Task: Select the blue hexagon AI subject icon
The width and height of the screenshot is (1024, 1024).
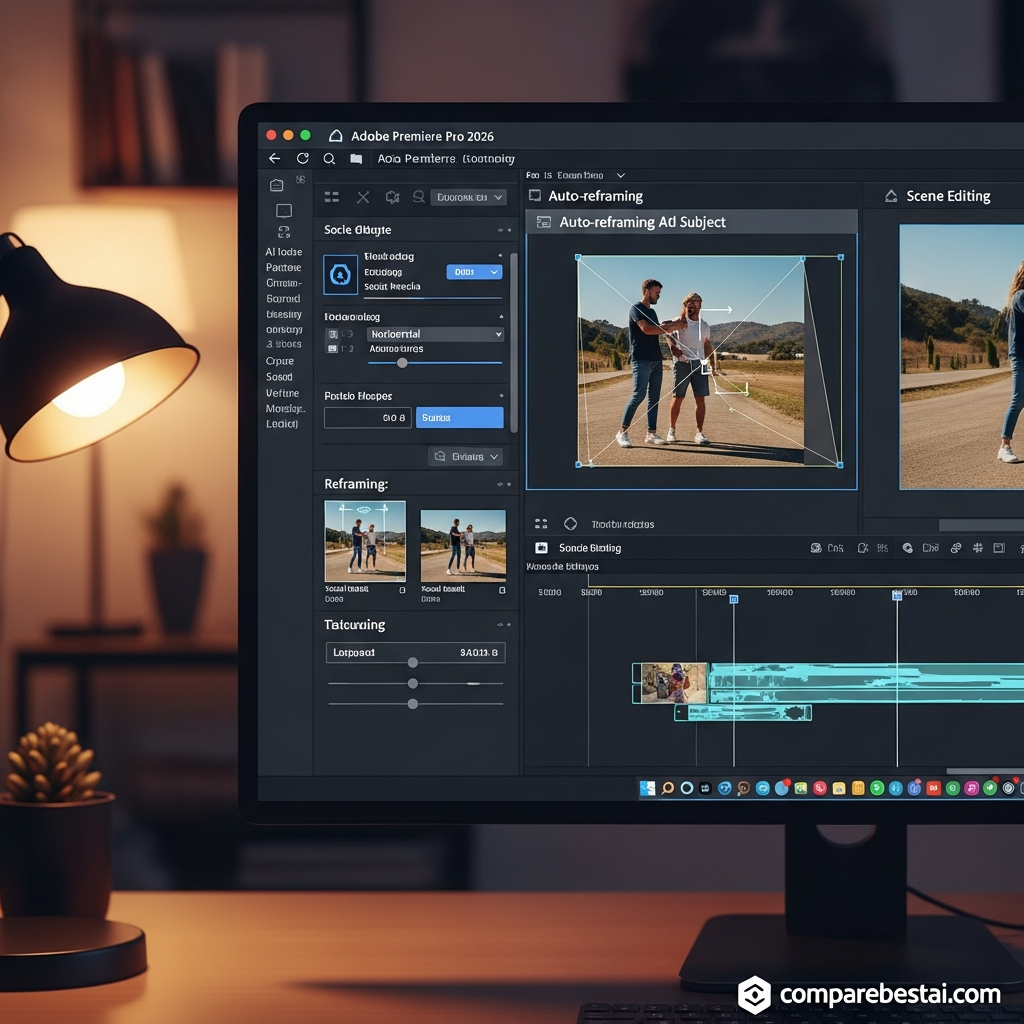Action: click(340, 275)
